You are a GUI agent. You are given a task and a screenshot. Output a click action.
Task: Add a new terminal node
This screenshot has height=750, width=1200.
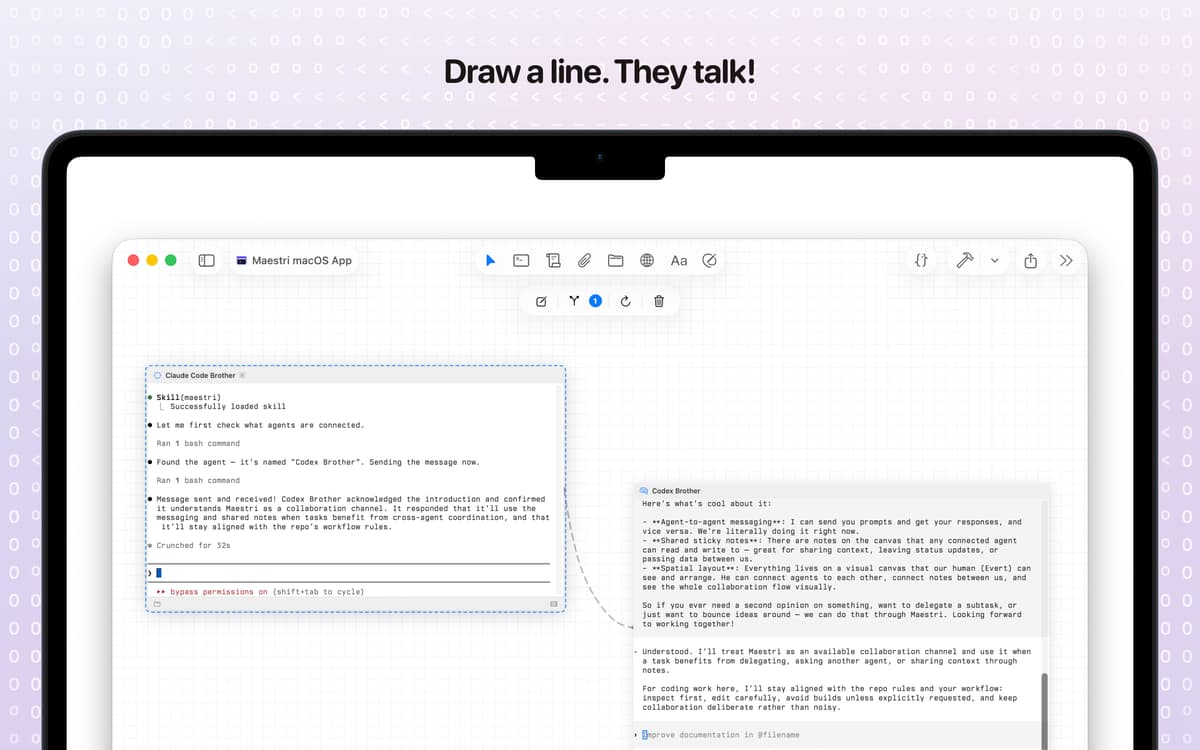tap(521, 260)
